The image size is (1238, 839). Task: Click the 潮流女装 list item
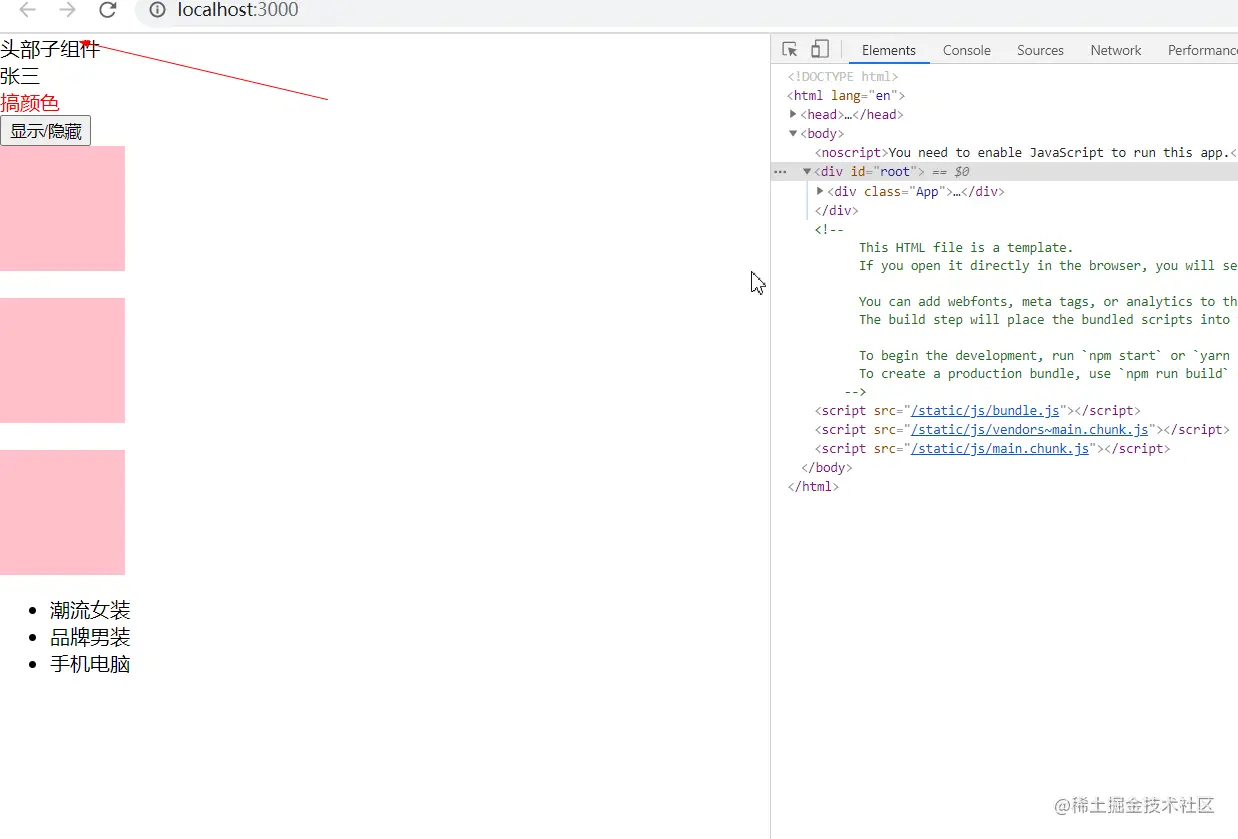pyautogui.click(x=90, y=610)
